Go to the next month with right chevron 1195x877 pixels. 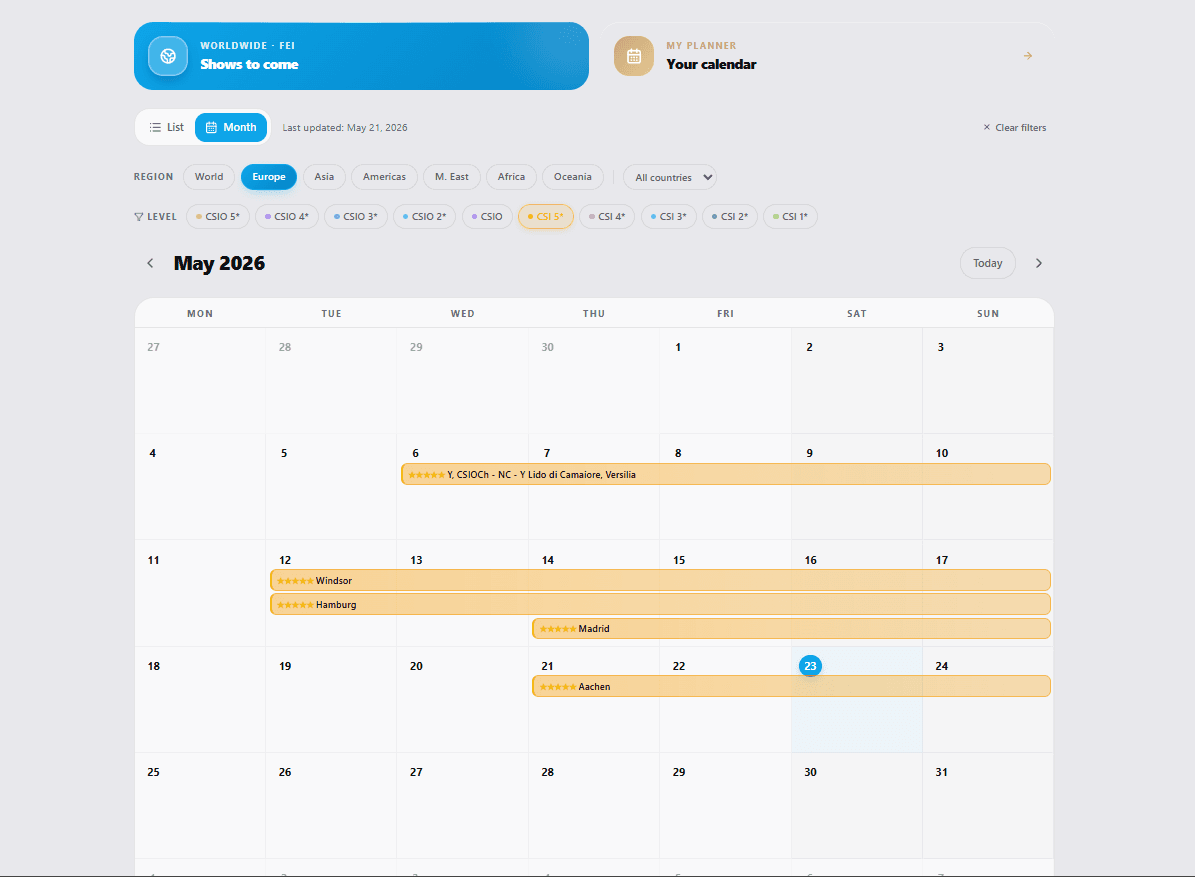pyautogui.click(x=1038, y=263)
